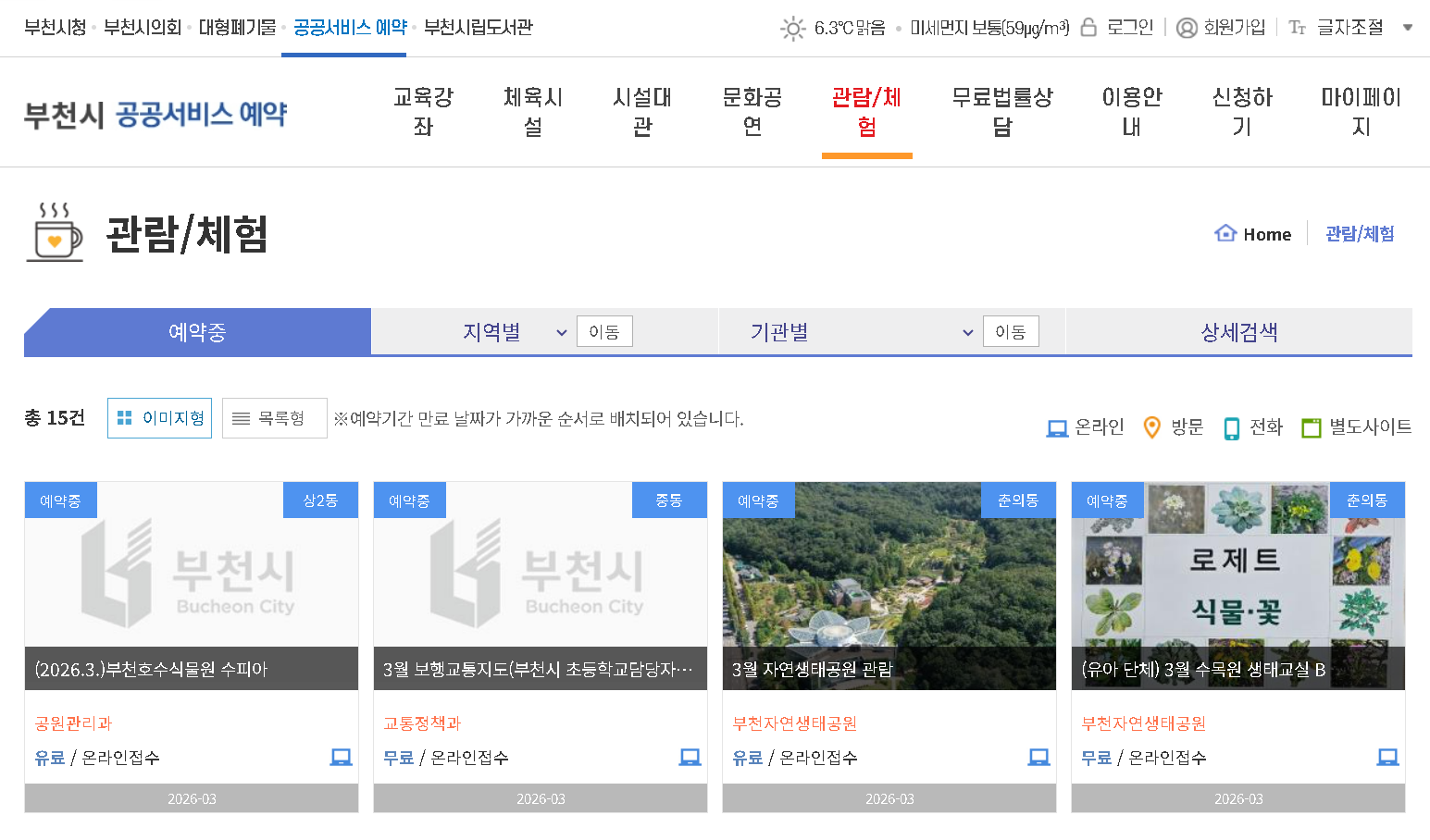Click the Home breadcrumb icon
Image resolution: width=1430 pixels, height=840 pixels.
1226,233
